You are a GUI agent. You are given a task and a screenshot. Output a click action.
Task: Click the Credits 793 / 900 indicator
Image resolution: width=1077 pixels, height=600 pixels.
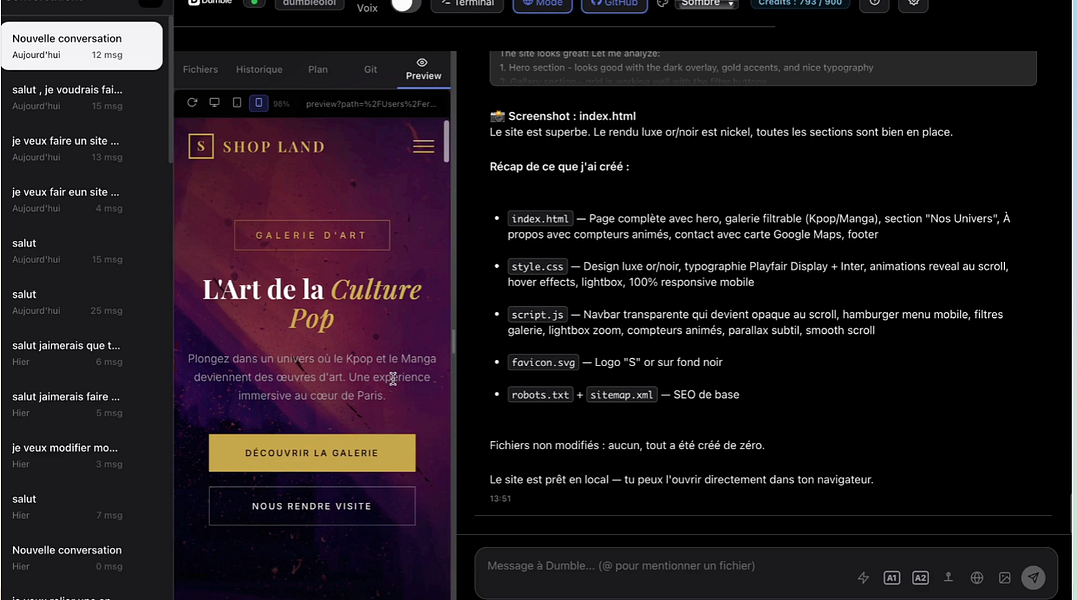(x=800, y=3)
